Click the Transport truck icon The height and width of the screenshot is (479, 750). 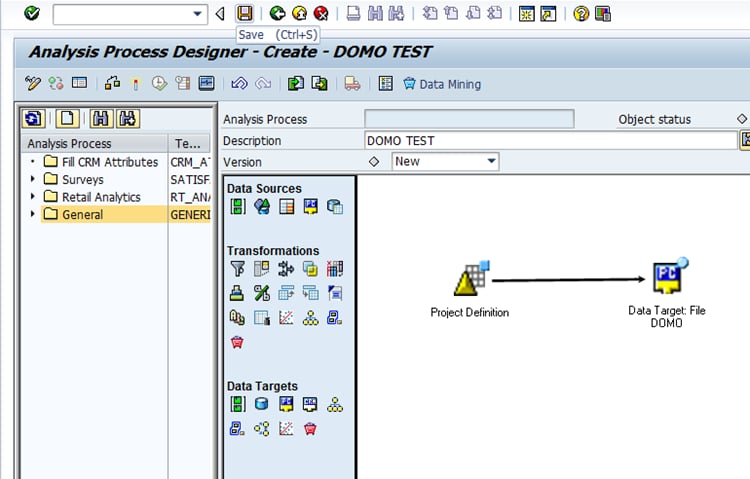(352, 83)
